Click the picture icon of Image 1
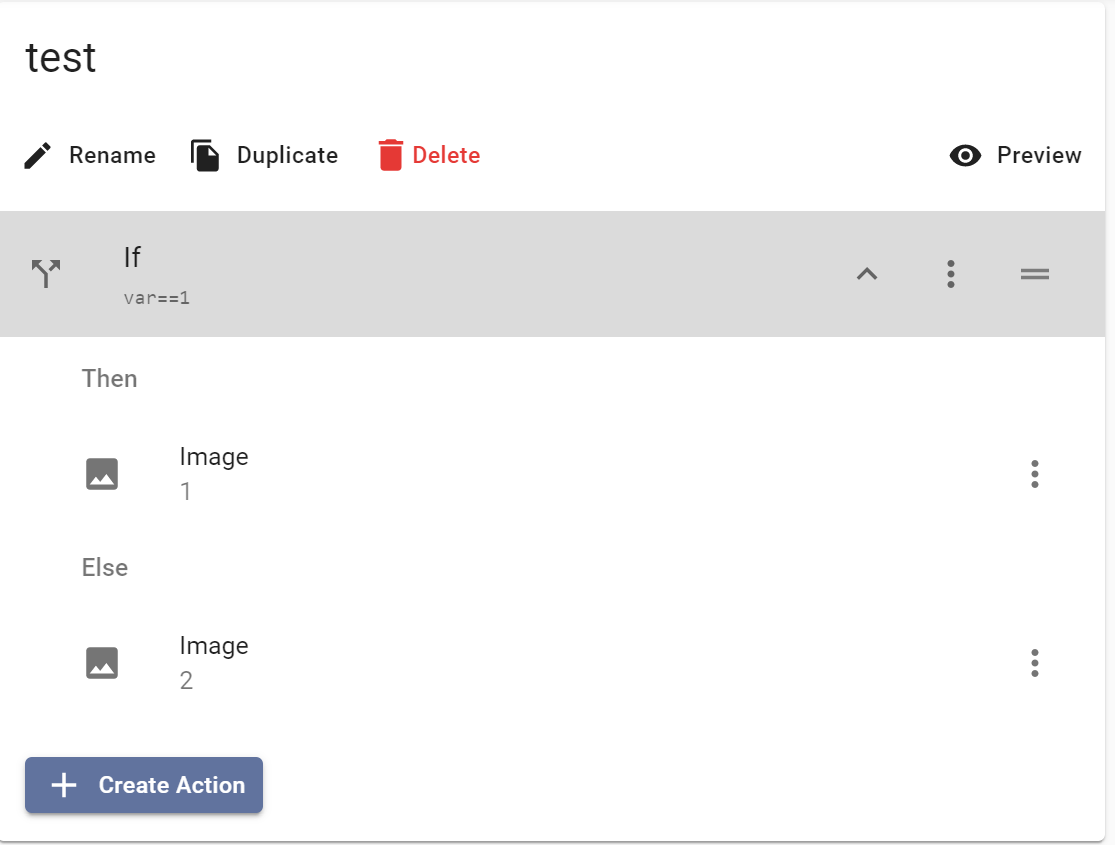Screen dimensions: 1115x845 (x=102, y=474)
